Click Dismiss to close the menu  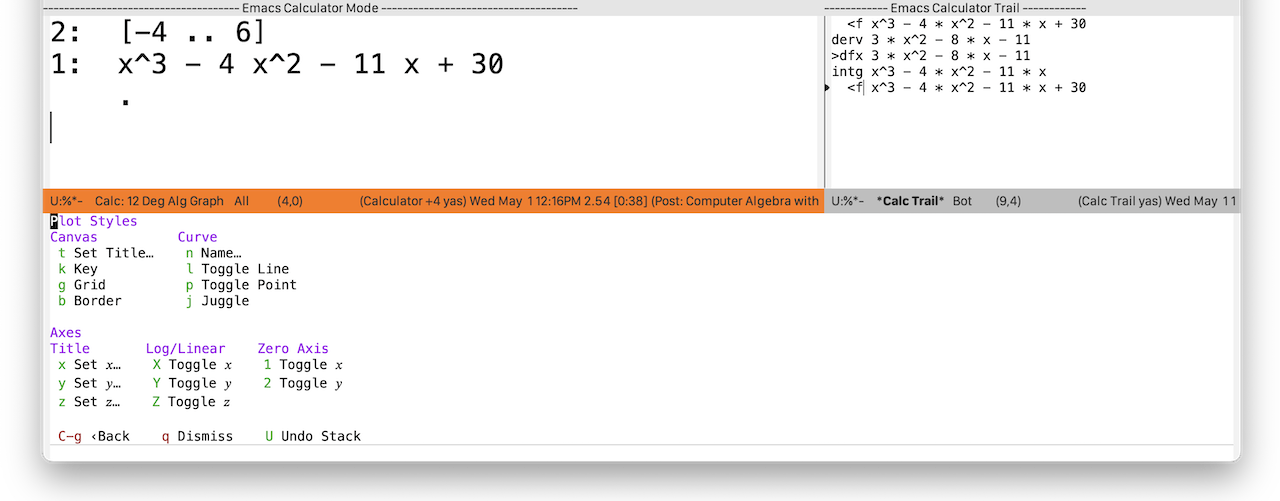(x=197, y=436)
